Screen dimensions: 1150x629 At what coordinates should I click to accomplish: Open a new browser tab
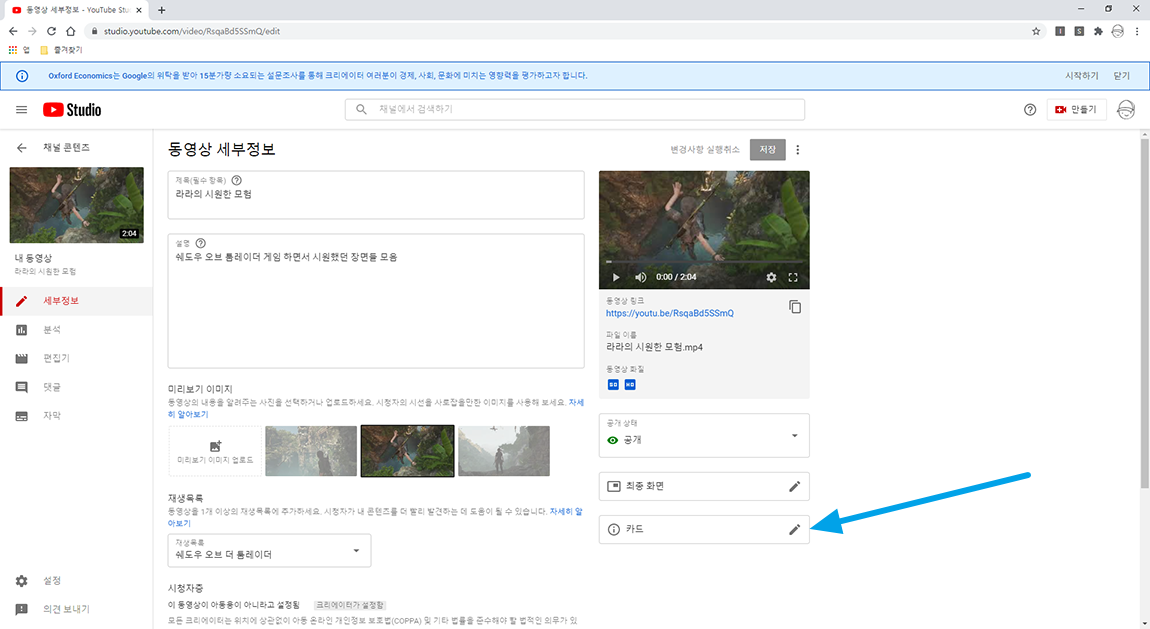click(161, 10)
